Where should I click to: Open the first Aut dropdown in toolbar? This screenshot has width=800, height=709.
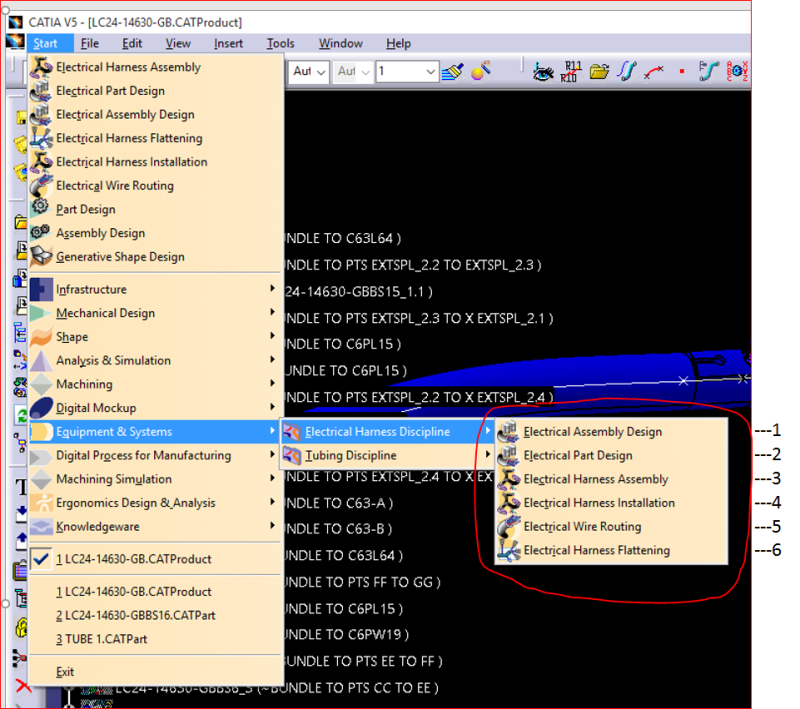click(309, 71)
